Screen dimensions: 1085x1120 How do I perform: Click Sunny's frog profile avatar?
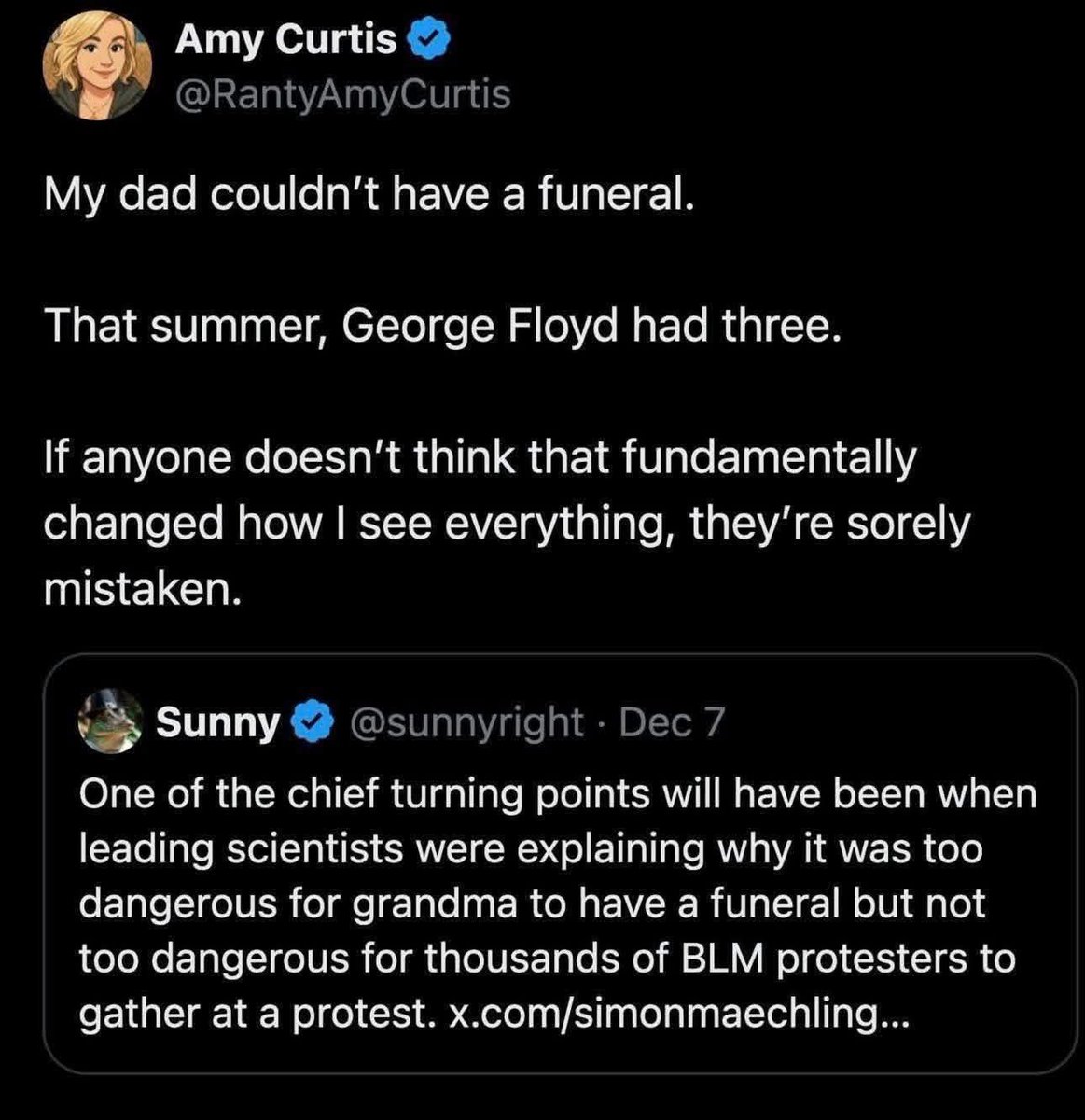(112, 721)
